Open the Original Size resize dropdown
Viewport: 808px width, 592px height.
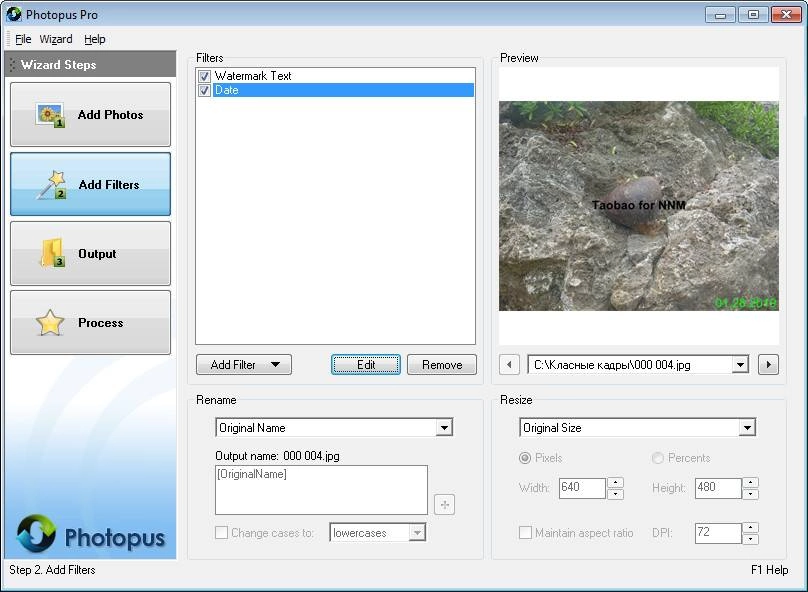pyautogui.click(x=747, y=428)
